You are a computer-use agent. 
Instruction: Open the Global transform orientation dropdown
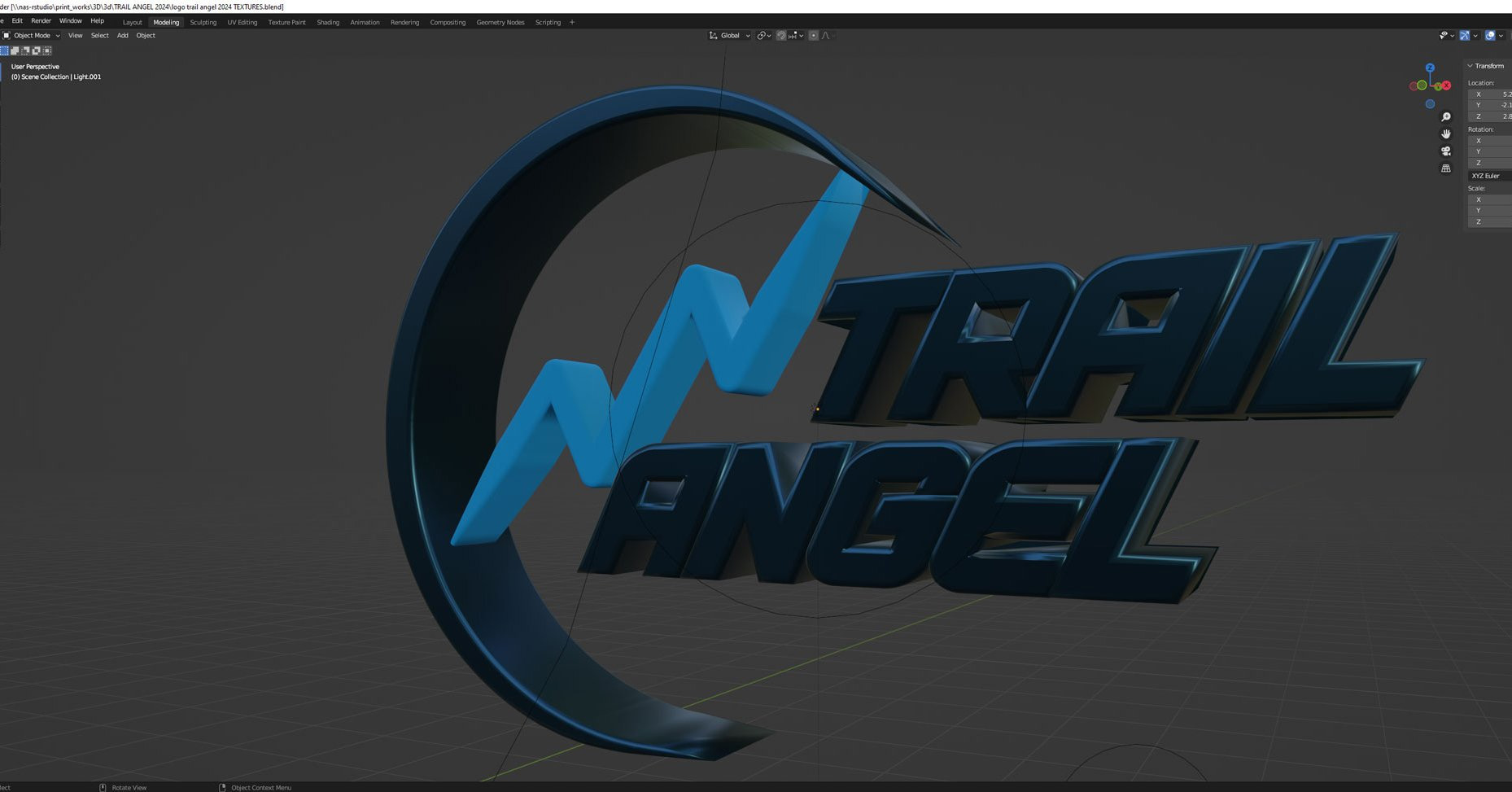point(730,36)
